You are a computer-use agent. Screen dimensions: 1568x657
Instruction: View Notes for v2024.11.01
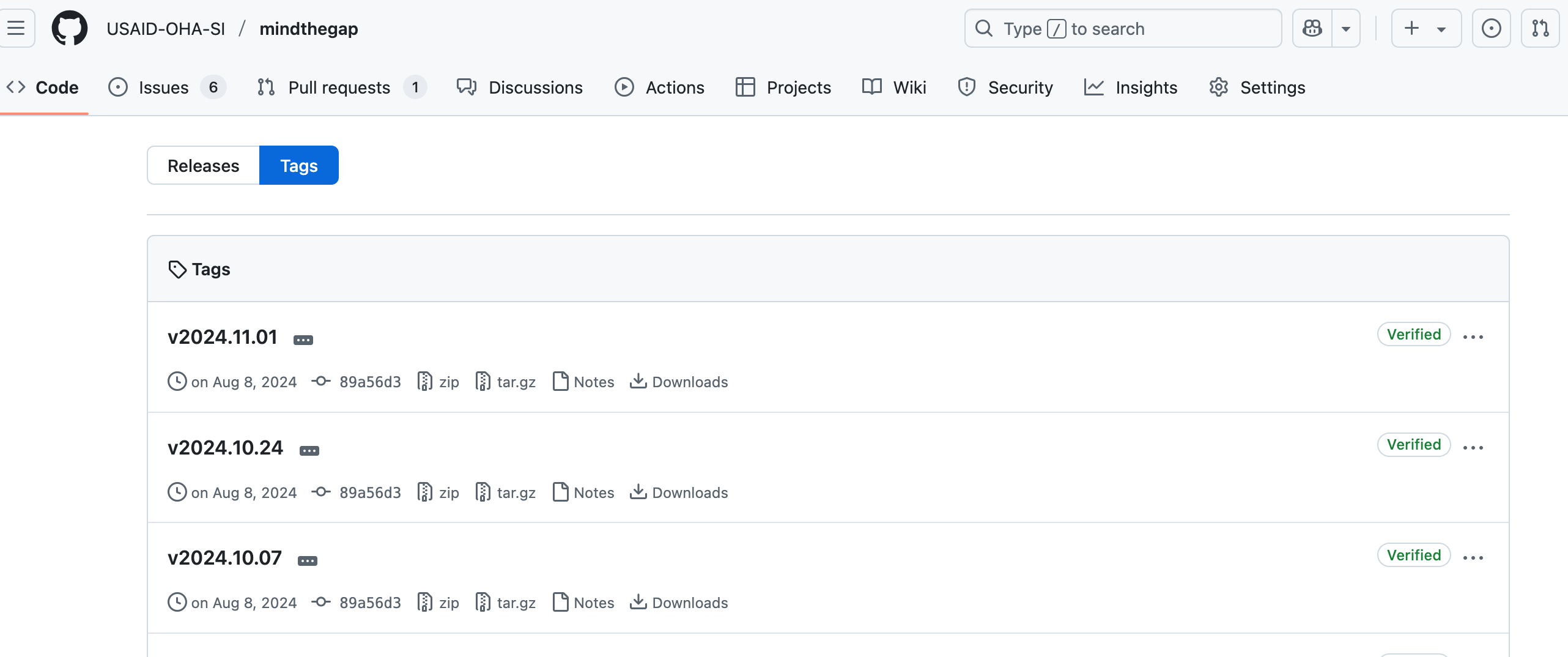[x=583, y=382]
